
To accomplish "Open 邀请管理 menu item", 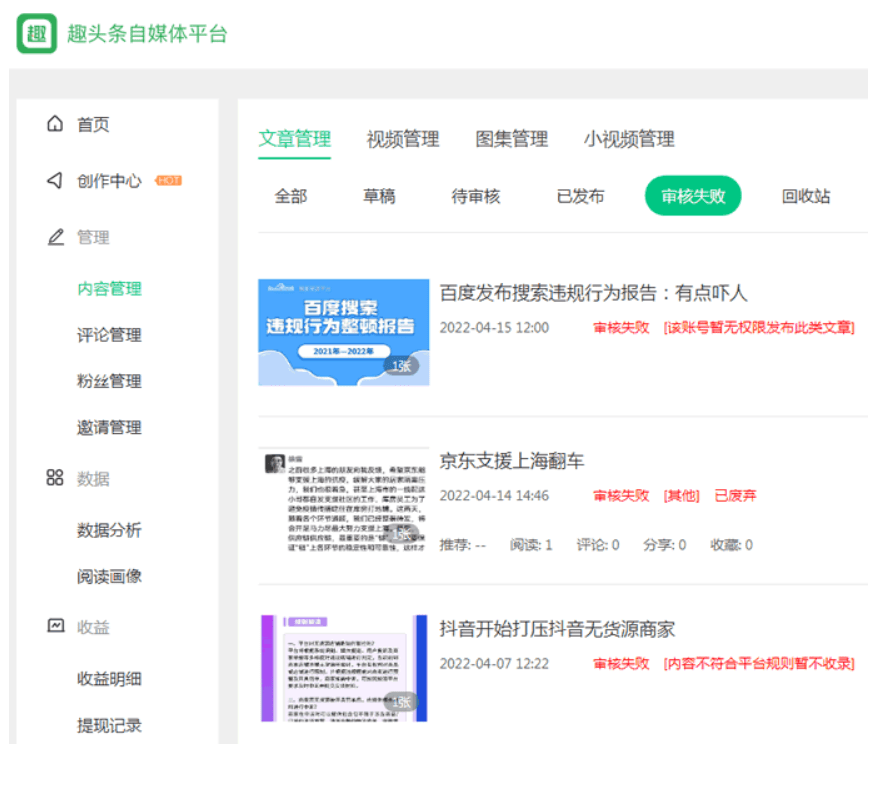I will (109, 427).
